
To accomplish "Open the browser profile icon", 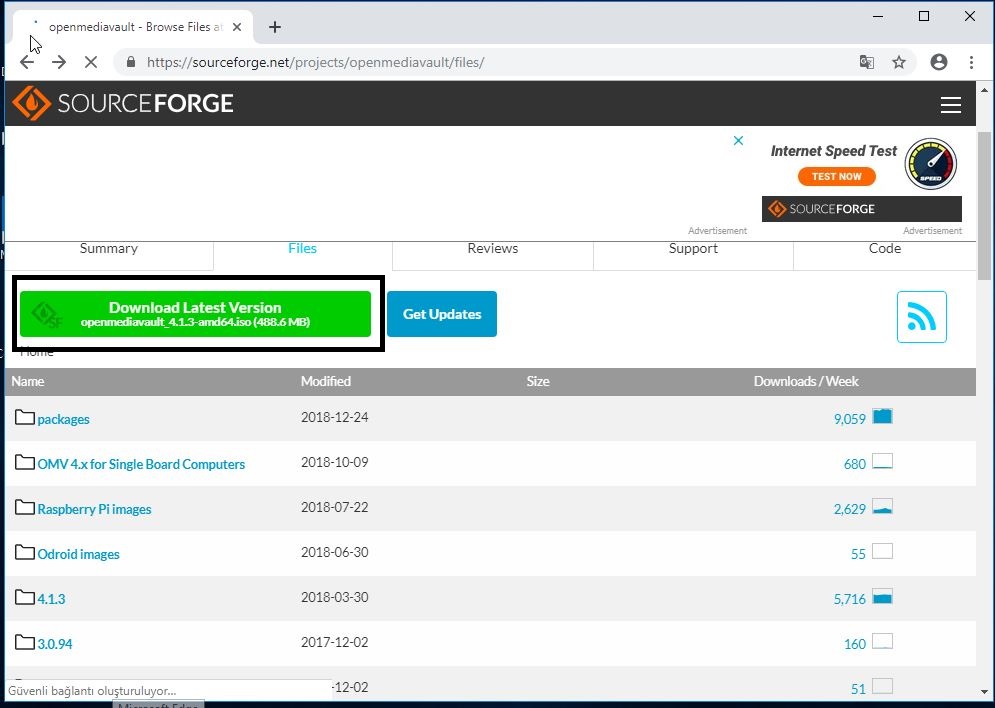I will (x=939, y=62).
